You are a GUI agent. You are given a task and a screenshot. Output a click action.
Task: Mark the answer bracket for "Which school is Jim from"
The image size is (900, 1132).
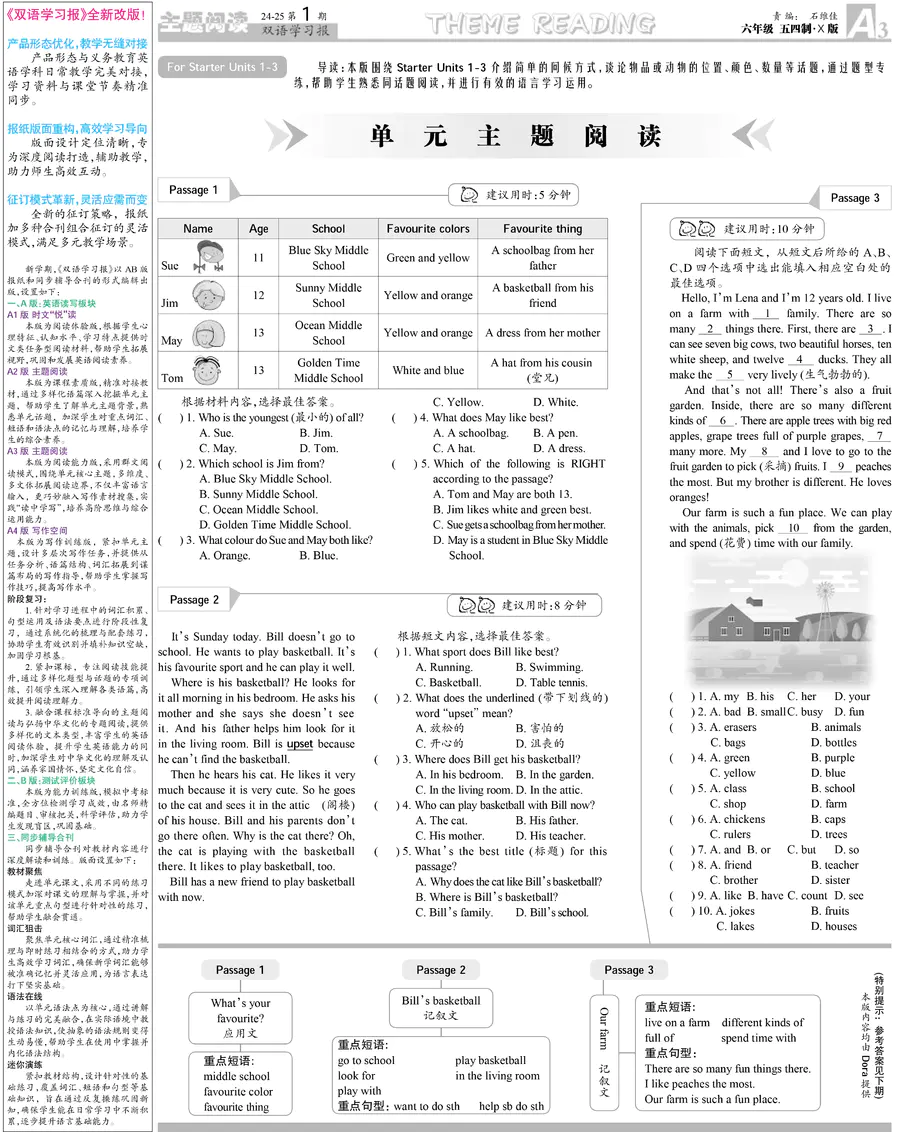[x=169, y=464]
